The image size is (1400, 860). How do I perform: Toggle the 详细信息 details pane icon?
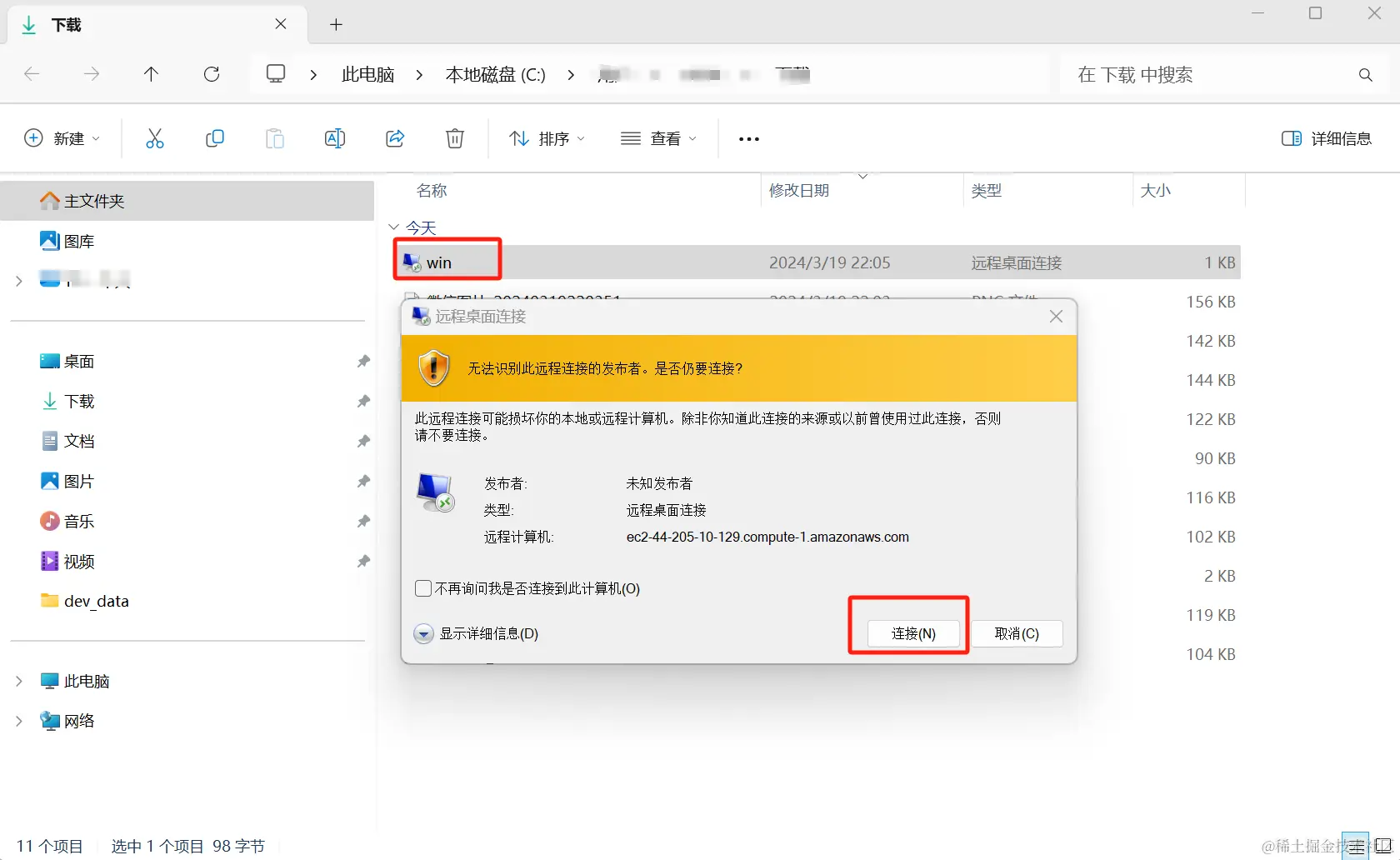point(1327,138)
